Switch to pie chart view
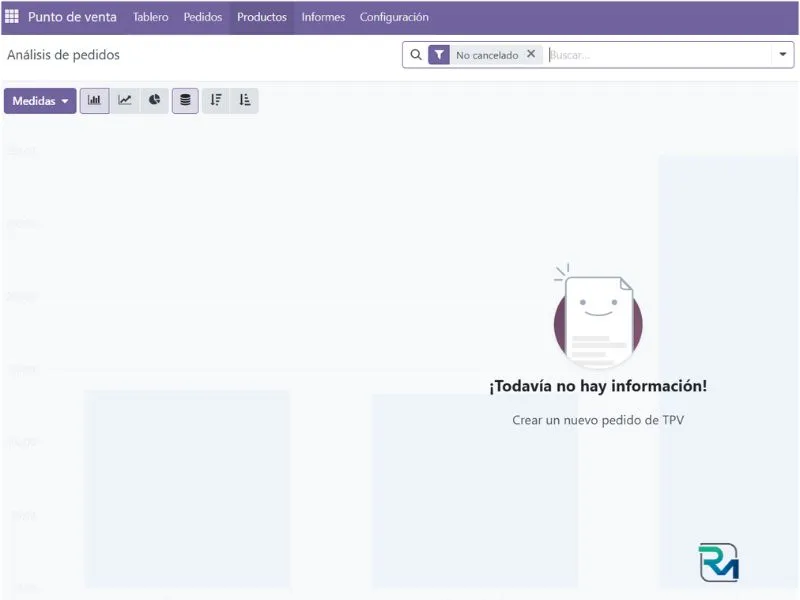Image resolution: width=800 pixels, height=600 pixels. click(x=155, y=100)
